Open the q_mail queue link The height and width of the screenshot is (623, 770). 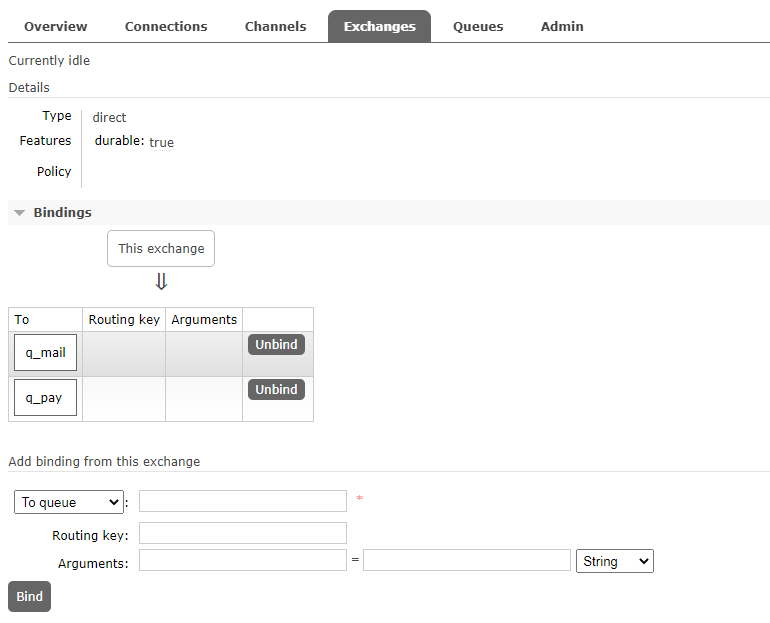(x=45, y=353)
